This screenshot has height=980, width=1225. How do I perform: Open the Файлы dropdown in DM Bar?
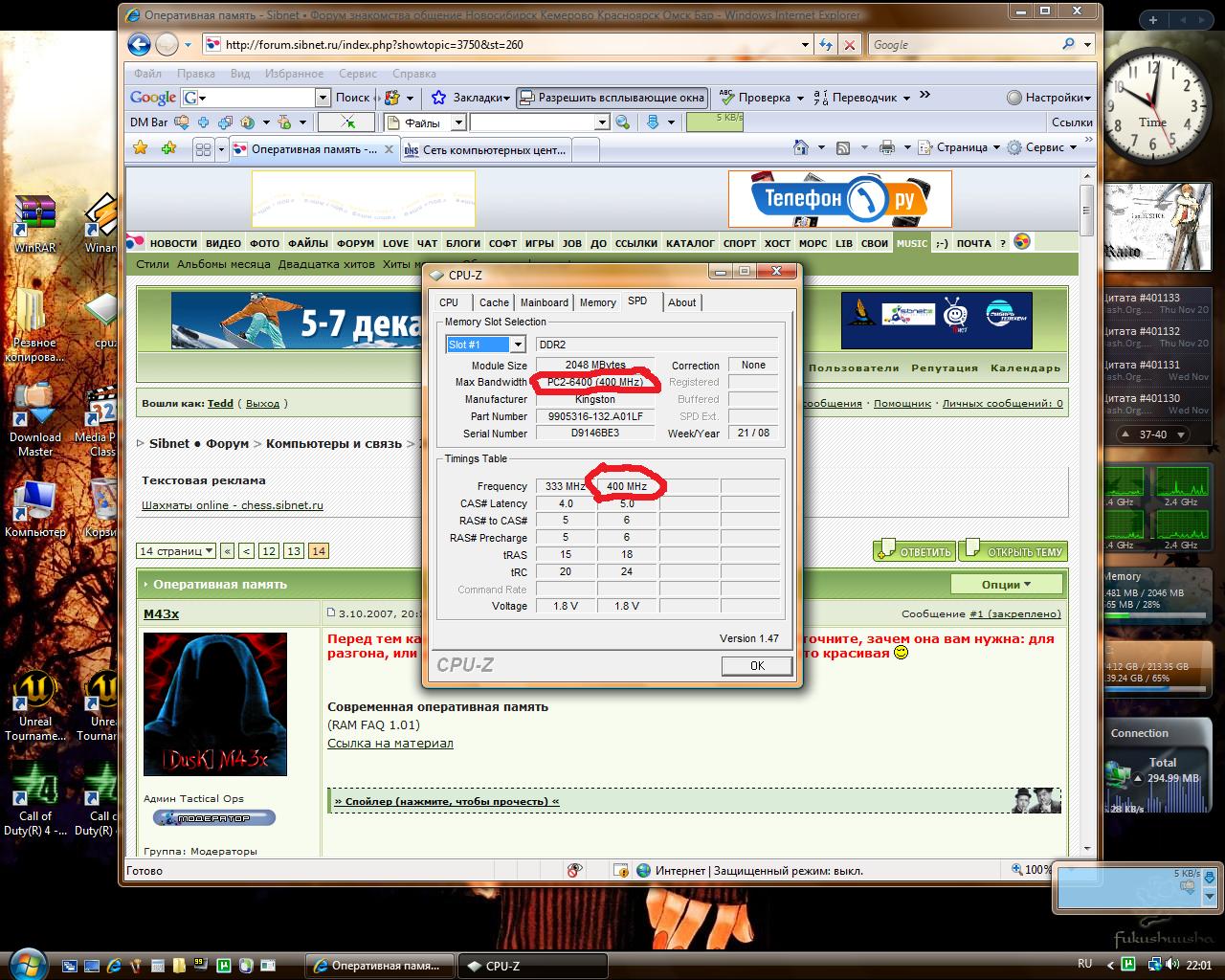[x=458, y=122]
